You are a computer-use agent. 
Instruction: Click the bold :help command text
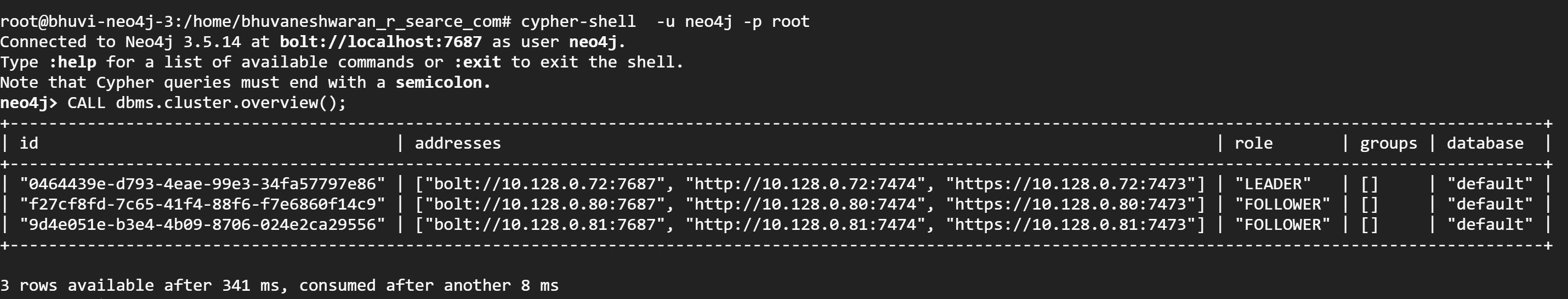[x=72, y=62]
